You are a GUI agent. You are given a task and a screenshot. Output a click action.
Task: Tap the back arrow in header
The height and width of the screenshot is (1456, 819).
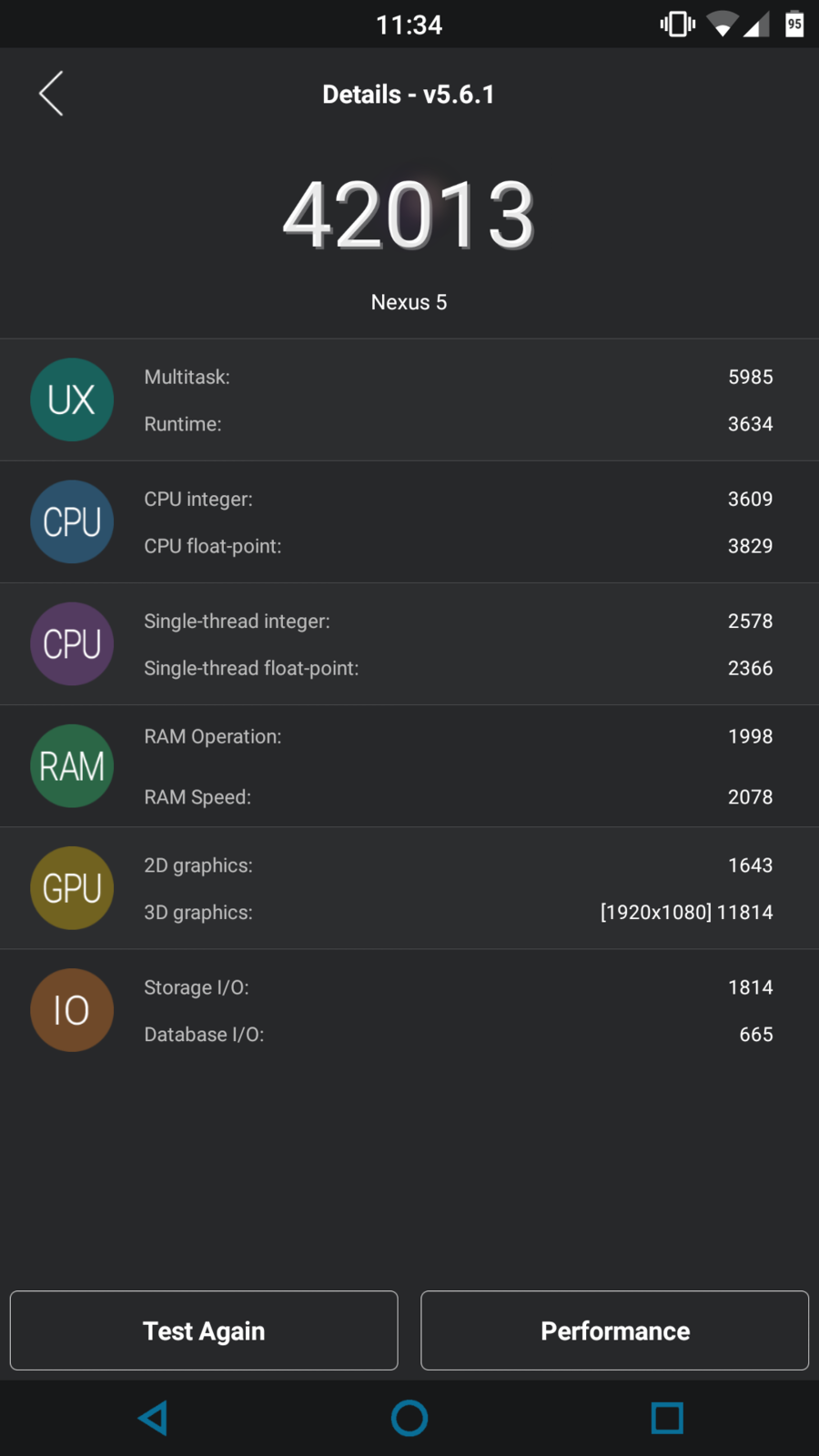click(x=52, y=94)
